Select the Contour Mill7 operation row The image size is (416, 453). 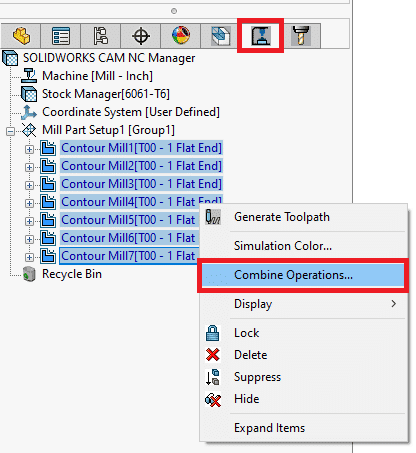pos(130,256)
